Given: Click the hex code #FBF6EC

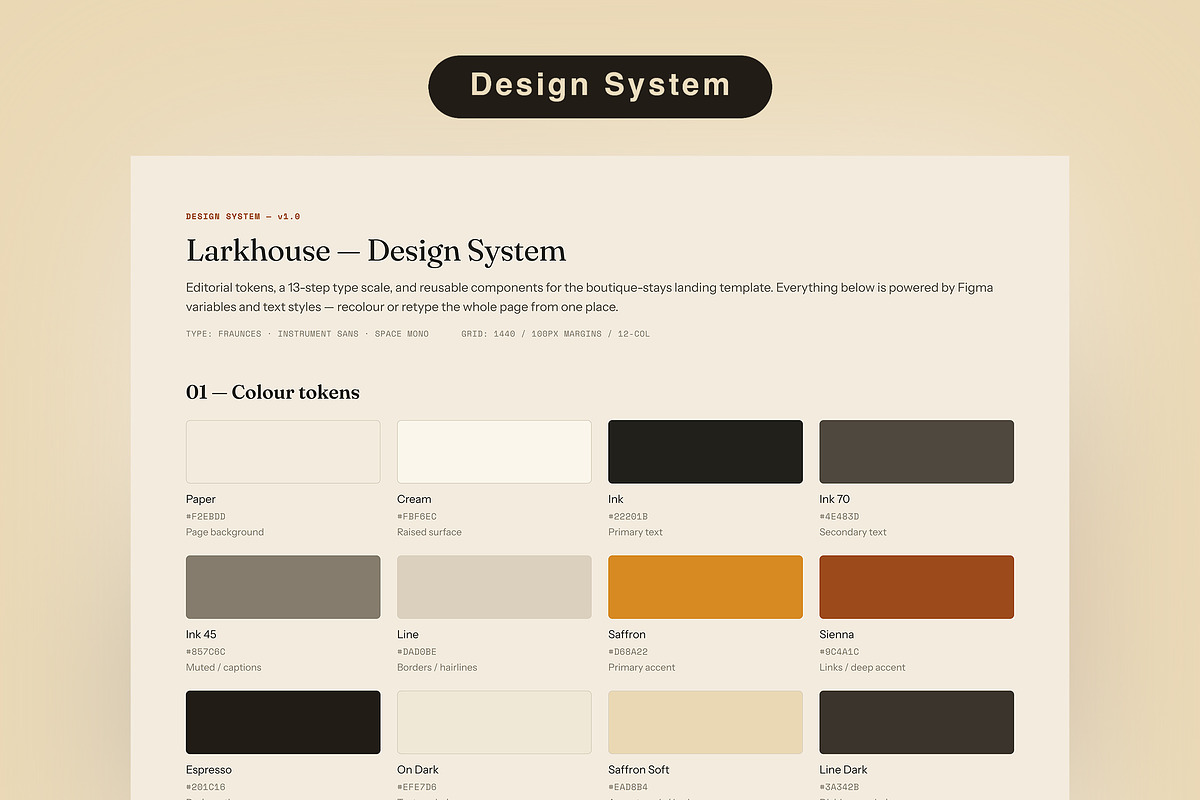Looking at the screenshot, I should (x=417, y=517).
